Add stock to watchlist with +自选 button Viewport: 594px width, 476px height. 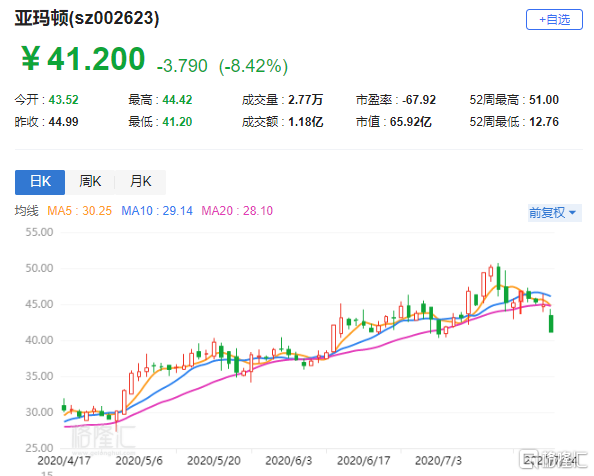click(x=554, y=20)
